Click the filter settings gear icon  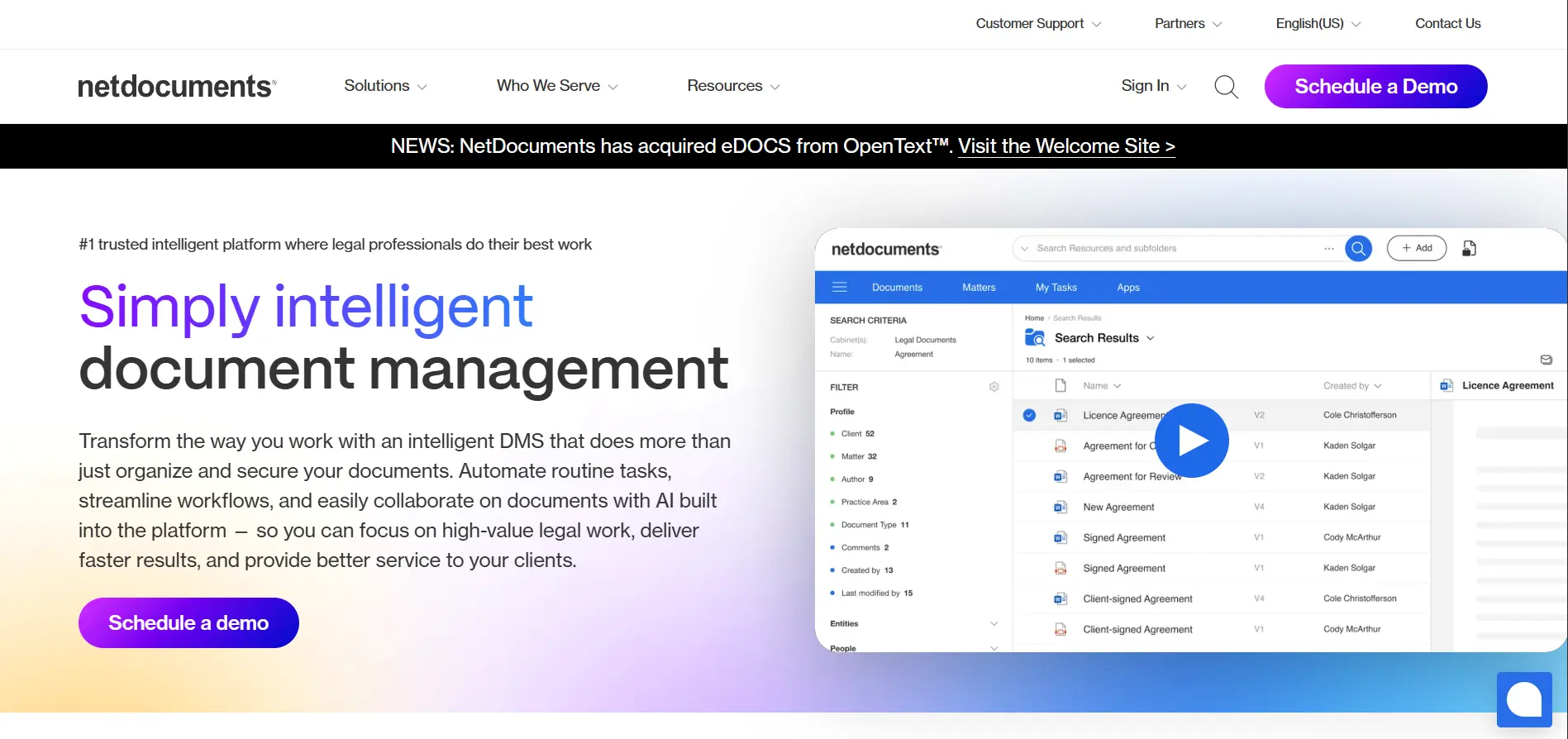(x=994, y=387)
